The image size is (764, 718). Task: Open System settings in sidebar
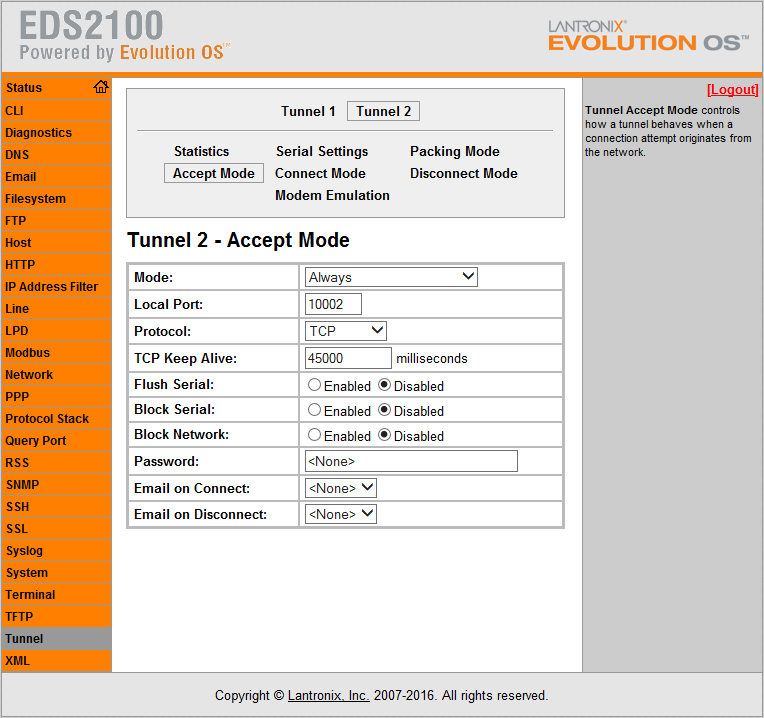(x=57, y=572)
